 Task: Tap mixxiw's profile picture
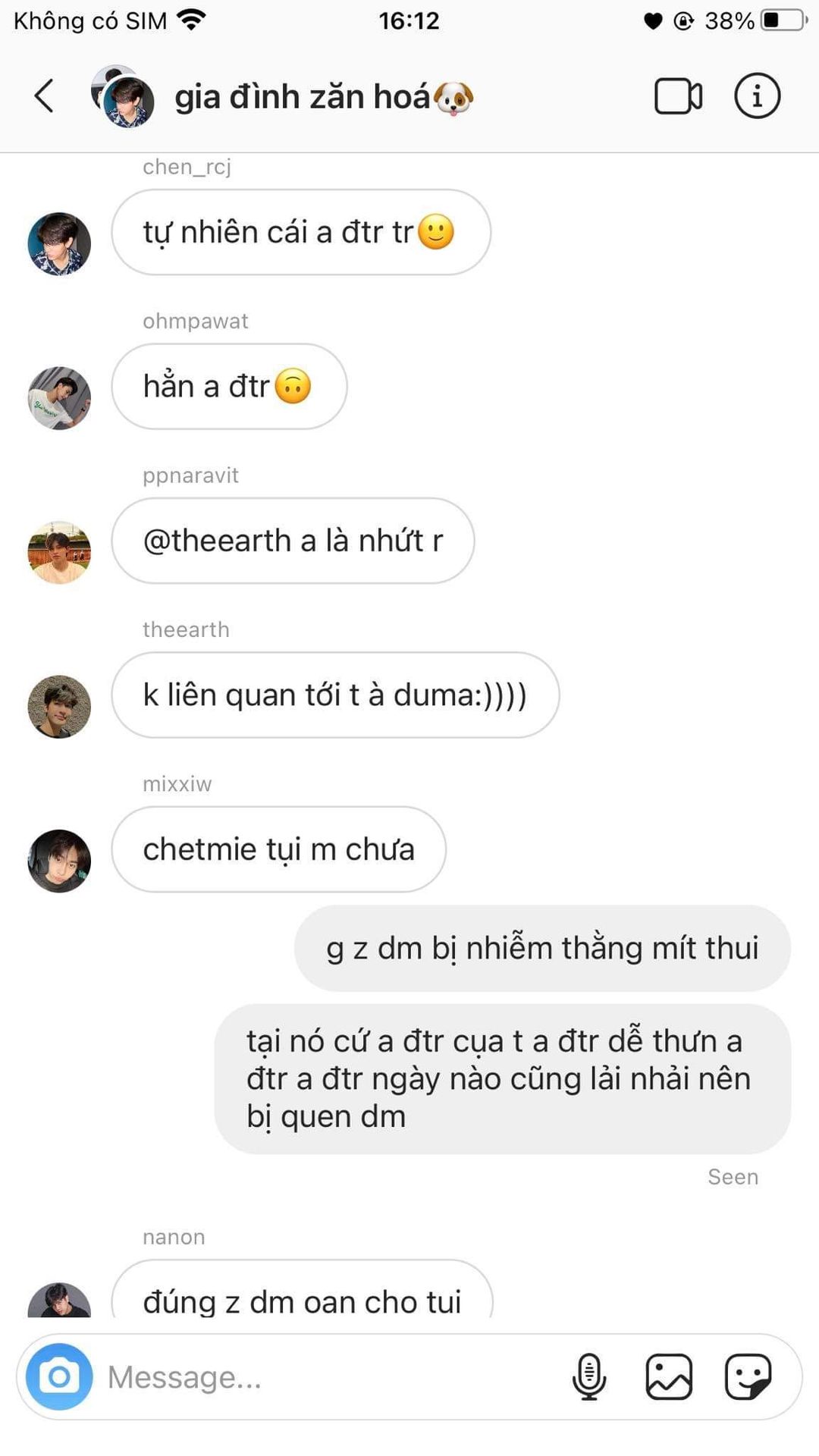tap(59, 861)
